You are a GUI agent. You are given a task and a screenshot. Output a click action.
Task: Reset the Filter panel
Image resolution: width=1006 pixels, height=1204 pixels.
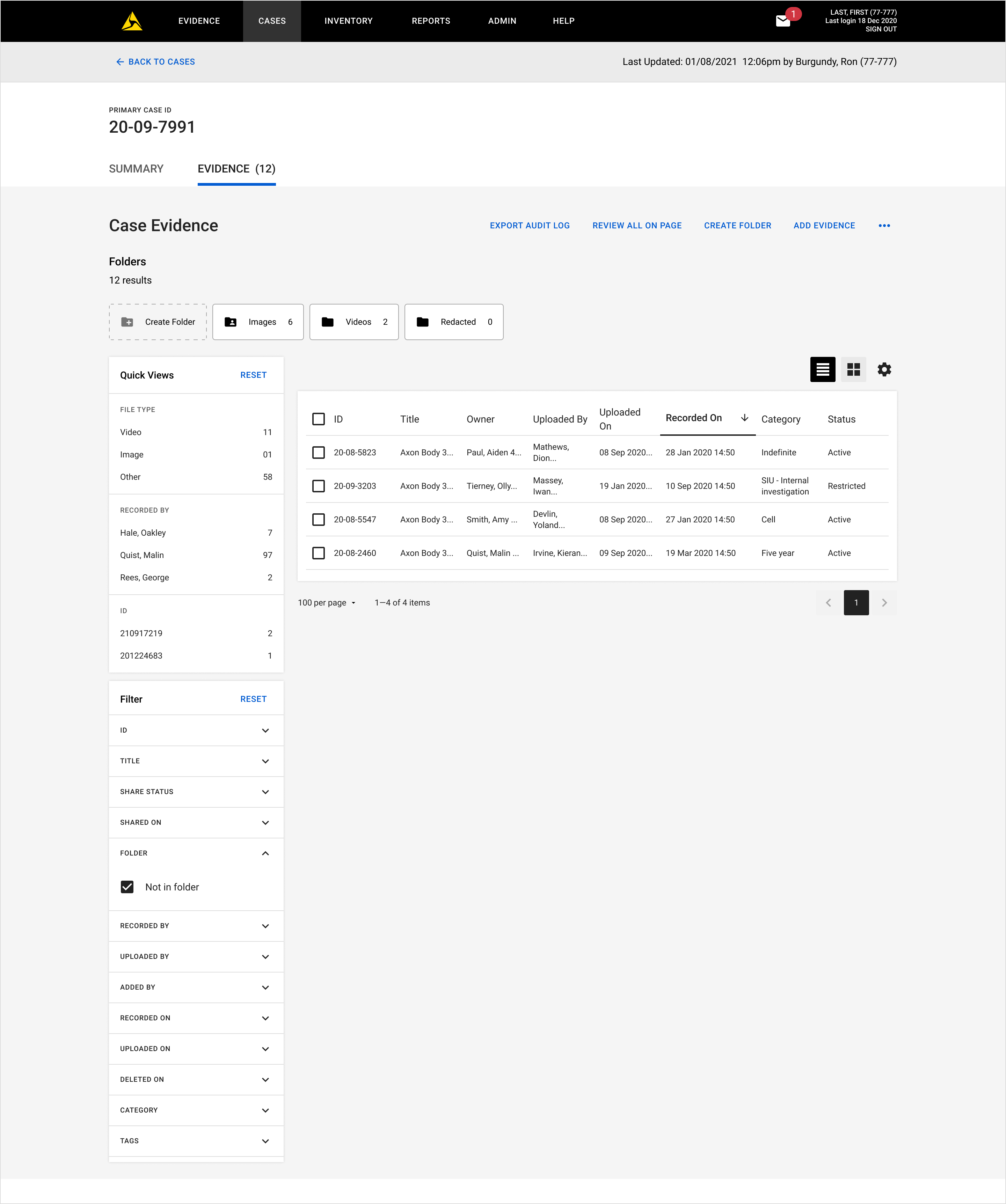point(254,699)
